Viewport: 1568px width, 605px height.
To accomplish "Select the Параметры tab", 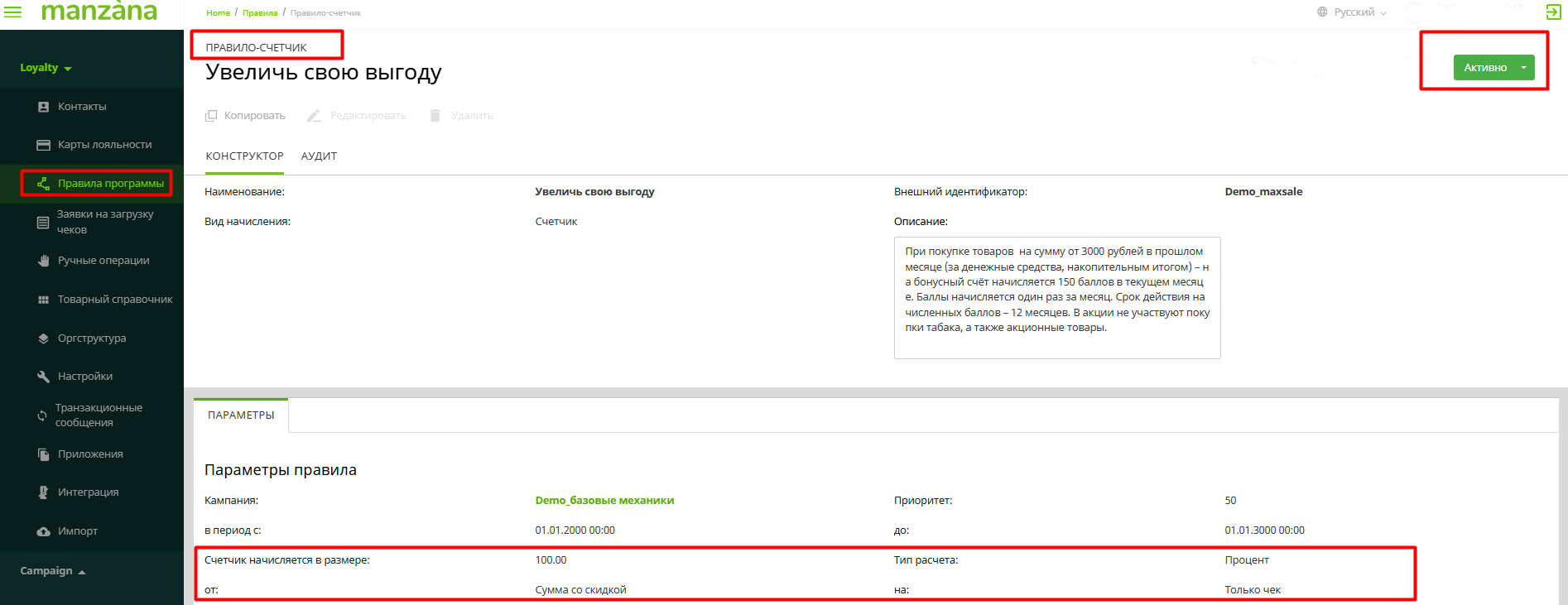I will pos(241,415).
